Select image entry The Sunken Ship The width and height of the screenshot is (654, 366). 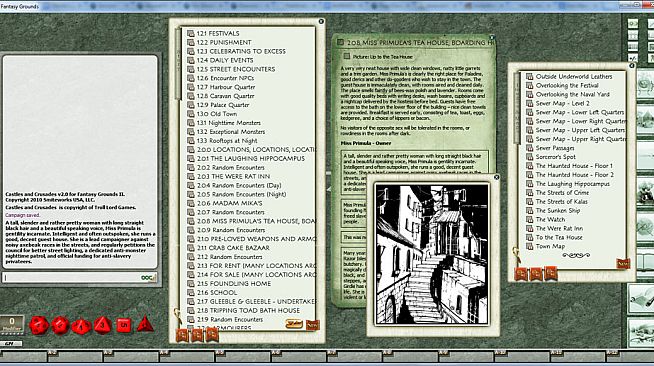[558, 211]
